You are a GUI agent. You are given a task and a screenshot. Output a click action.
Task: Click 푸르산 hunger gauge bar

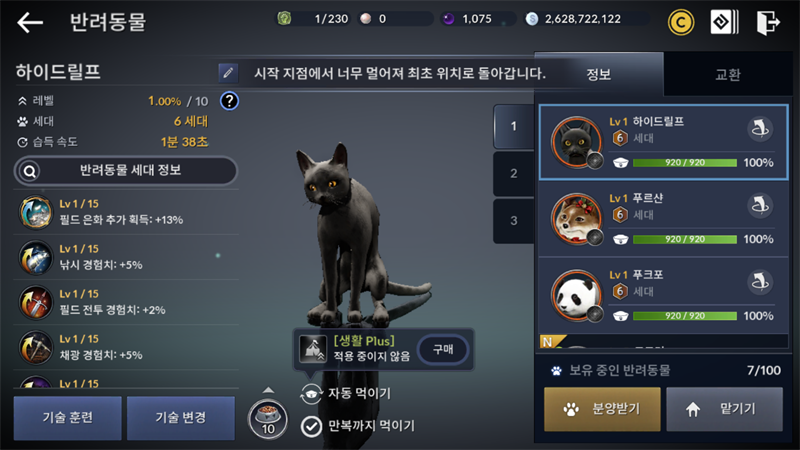(685, 239)
